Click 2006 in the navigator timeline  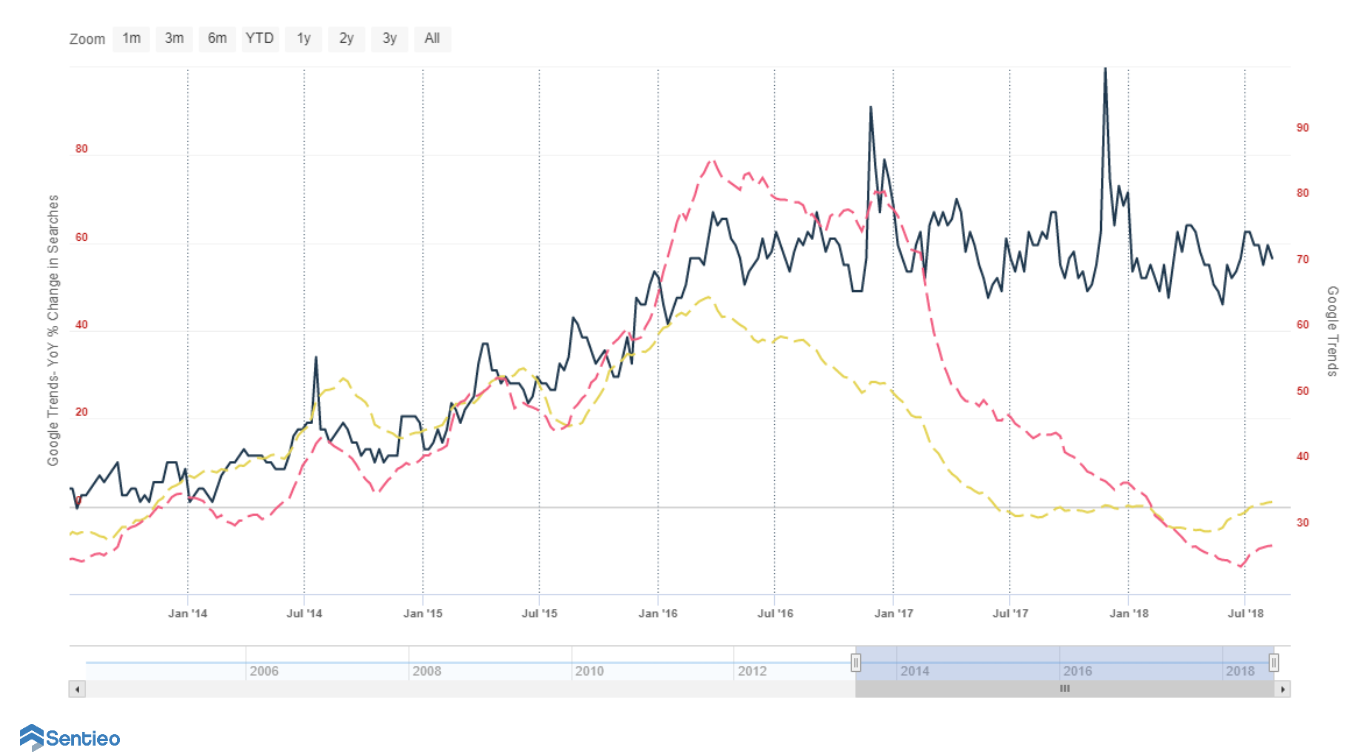pos(264,671)
